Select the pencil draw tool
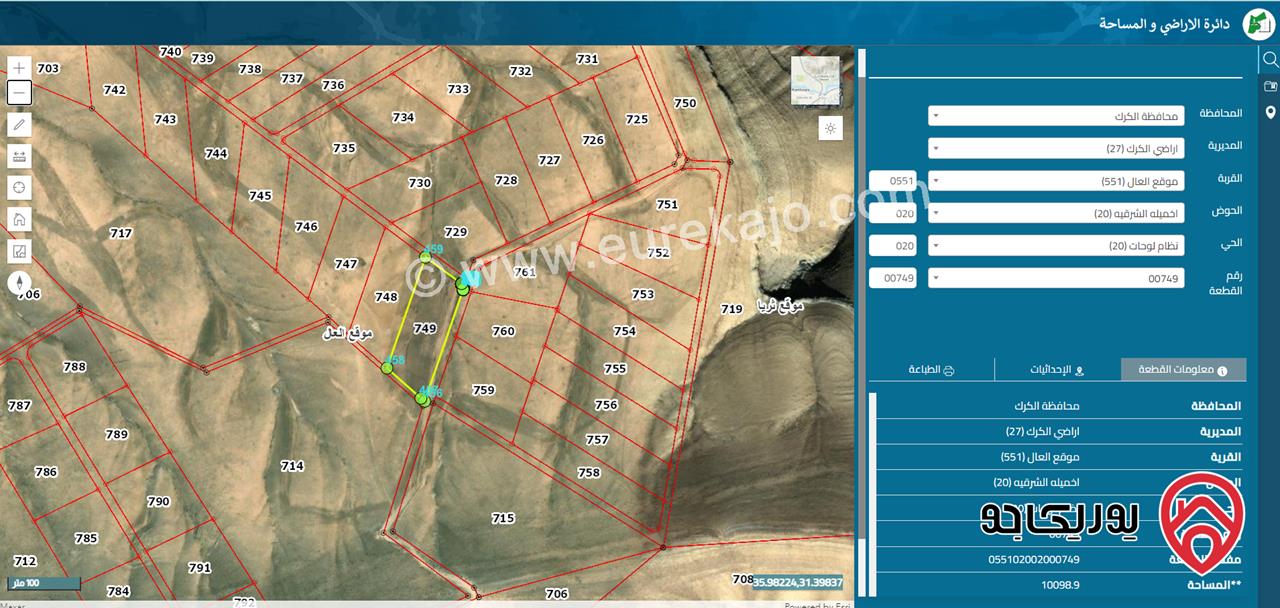Viewport: 1280px width, 608px height. (x=19, y=125)
